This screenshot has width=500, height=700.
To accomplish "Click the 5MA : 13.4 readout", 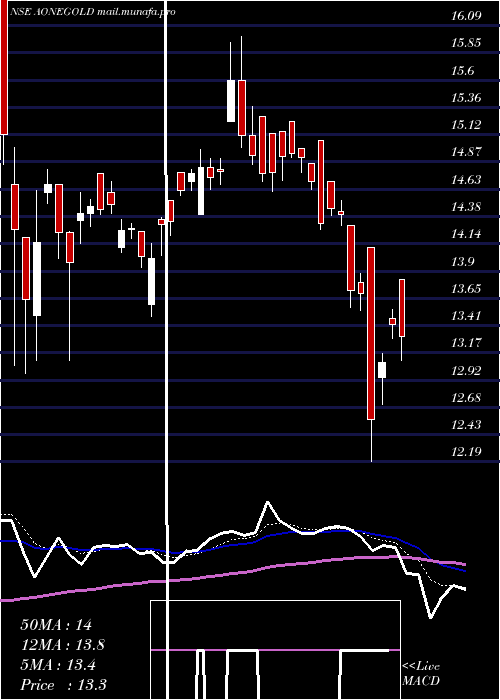I will click(x=58, y=665).
